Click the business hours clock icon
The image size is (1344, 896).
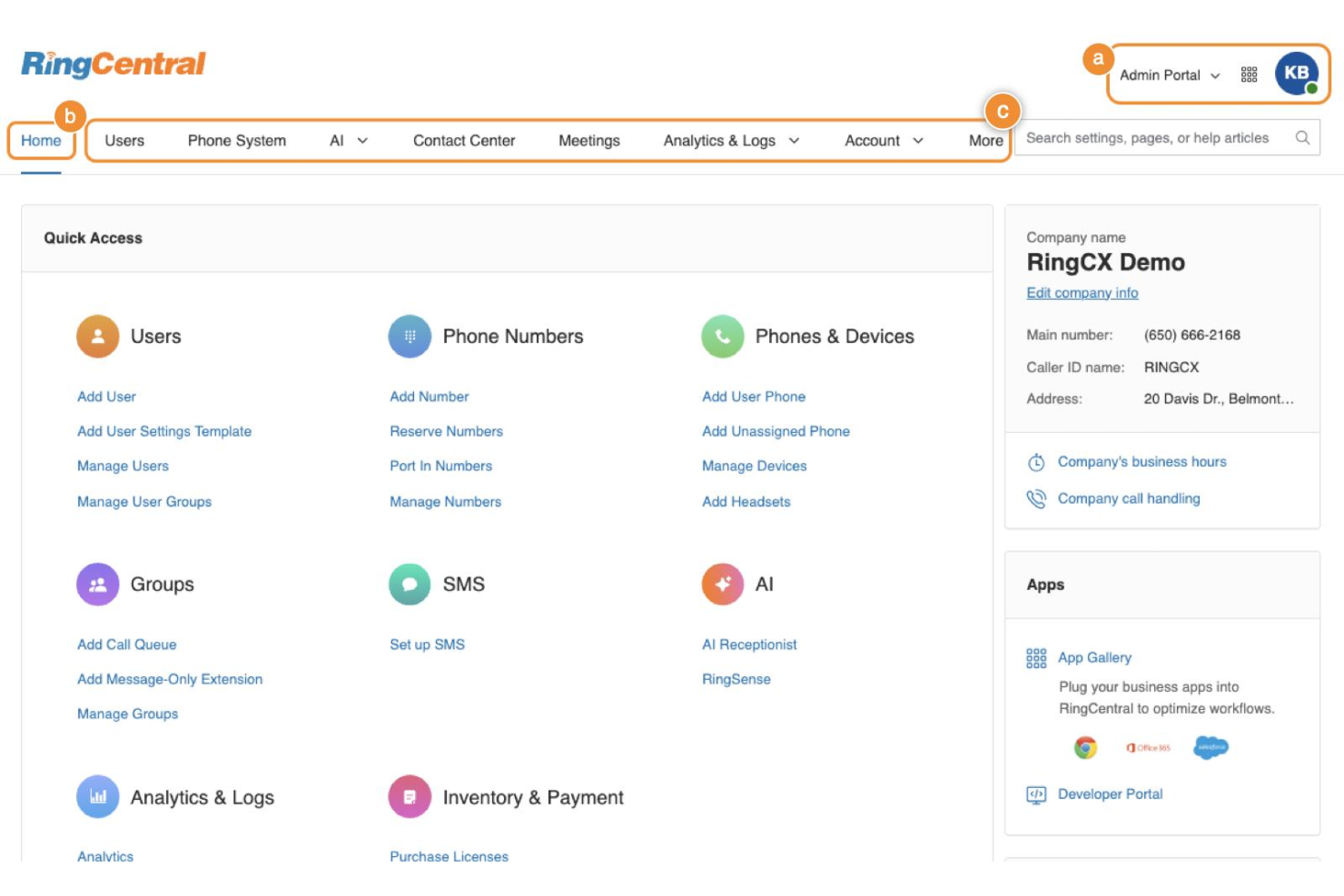[1036, 462]
